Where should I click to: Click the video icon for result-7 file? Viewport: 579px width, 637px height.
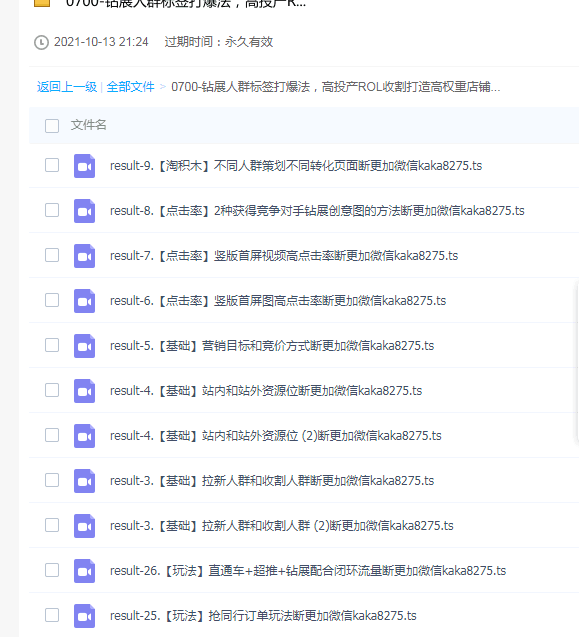point(85,256)
